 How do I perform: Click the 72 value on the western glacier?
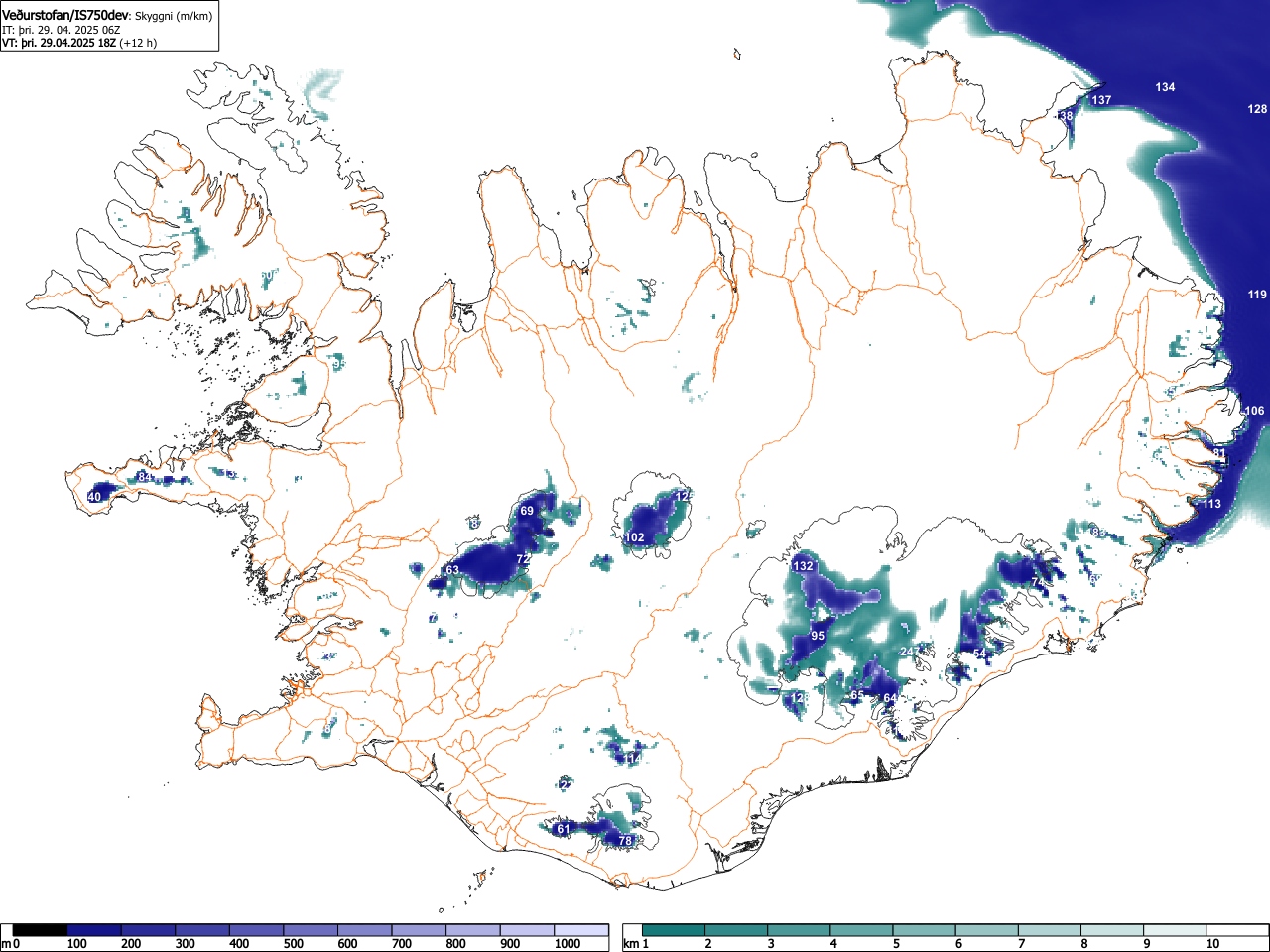coord(523,559)
